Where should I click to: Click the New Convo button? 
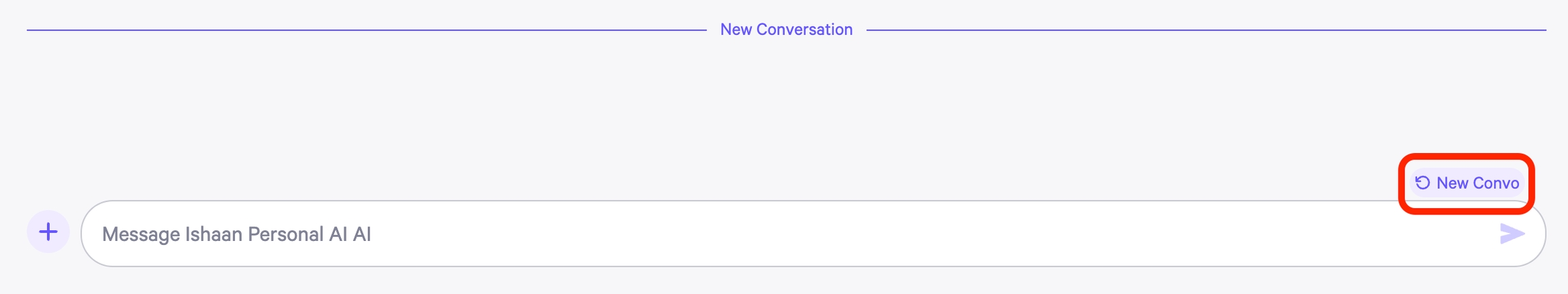(1467, 183)
